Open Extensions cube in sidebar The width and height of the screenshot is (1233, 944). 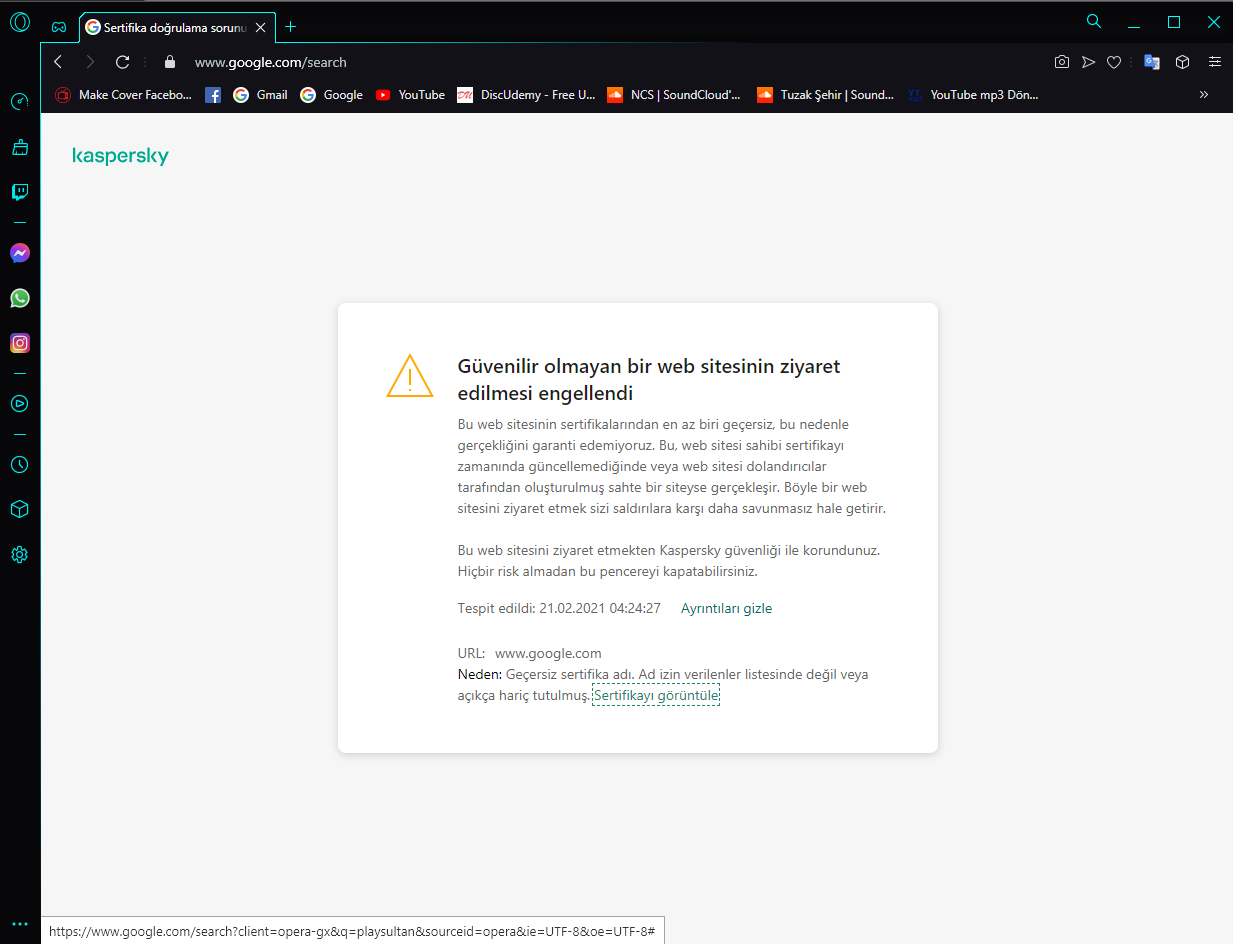coord(19,510)
